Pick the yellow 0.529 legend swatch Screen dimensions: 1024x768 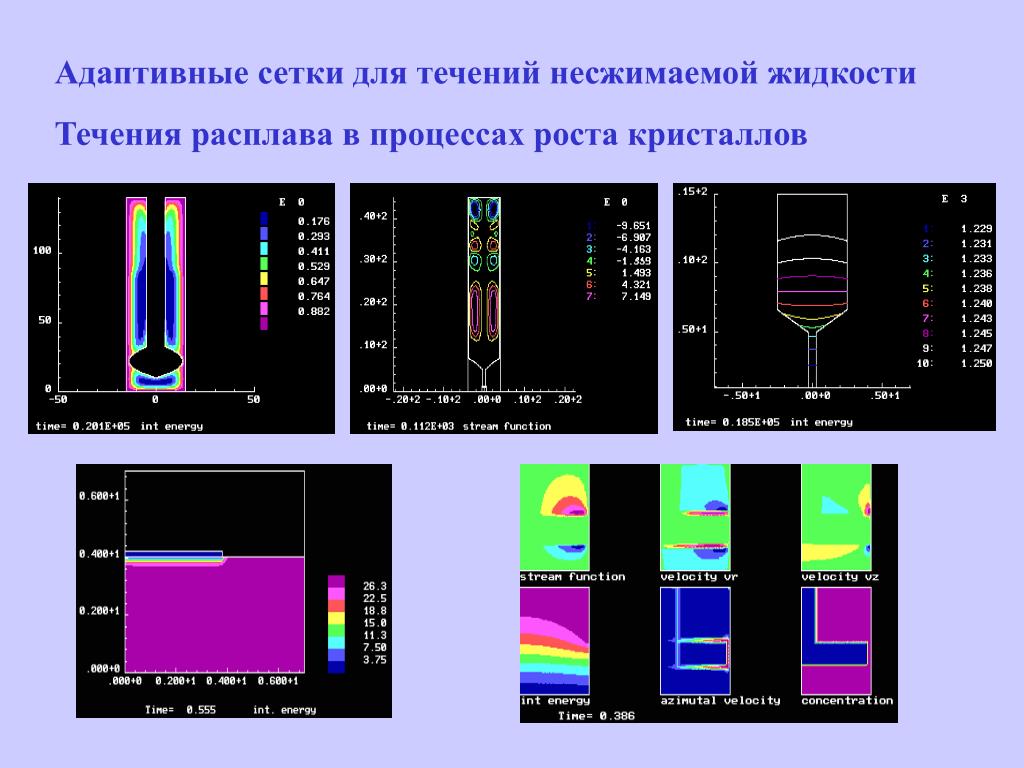pyautogui.click(x=264, y=265)
